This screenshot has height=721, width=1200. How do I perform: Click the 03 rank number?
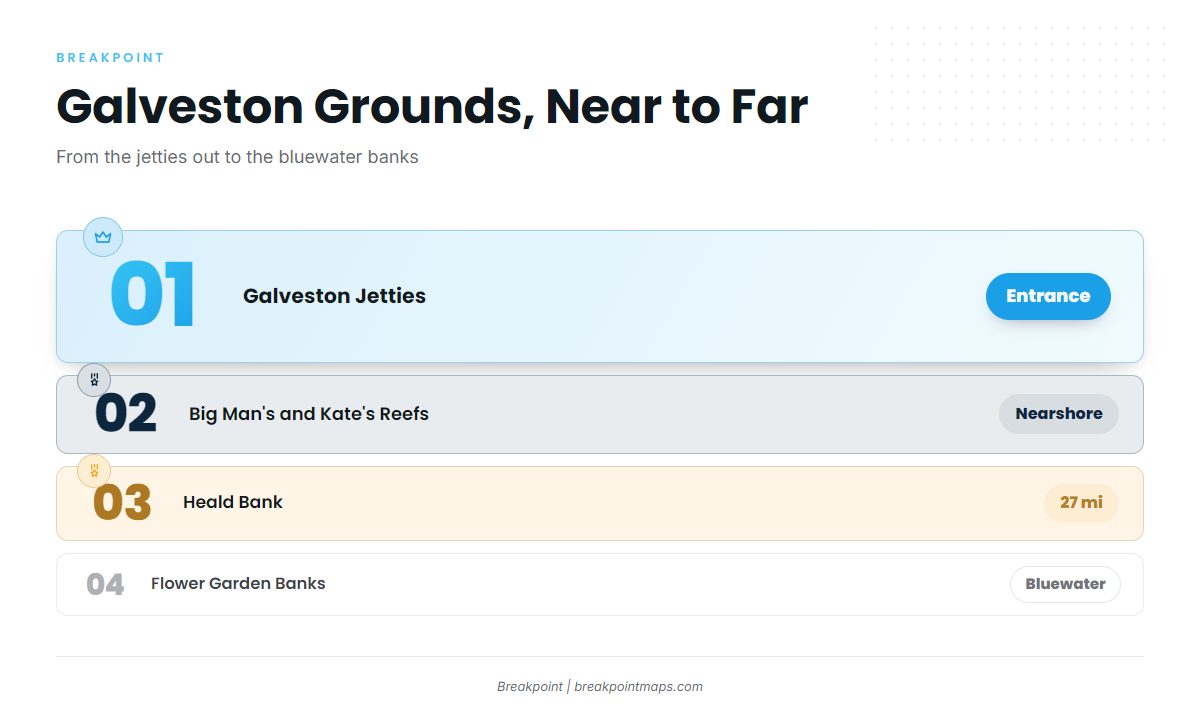pos(122,503)
